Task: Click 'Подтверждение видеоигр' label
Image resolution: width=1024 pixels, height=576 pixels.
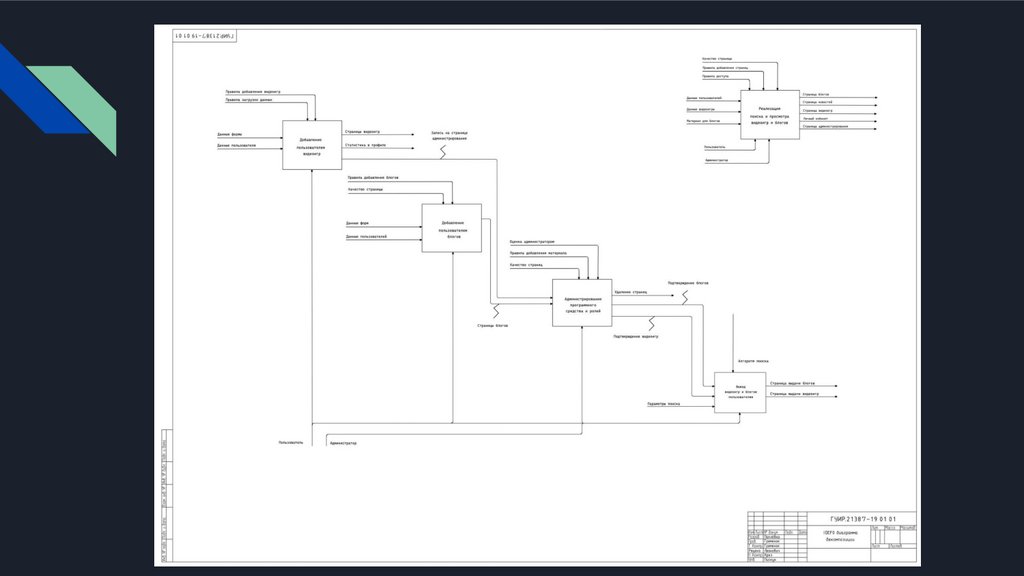Action: tap(636, 337)
